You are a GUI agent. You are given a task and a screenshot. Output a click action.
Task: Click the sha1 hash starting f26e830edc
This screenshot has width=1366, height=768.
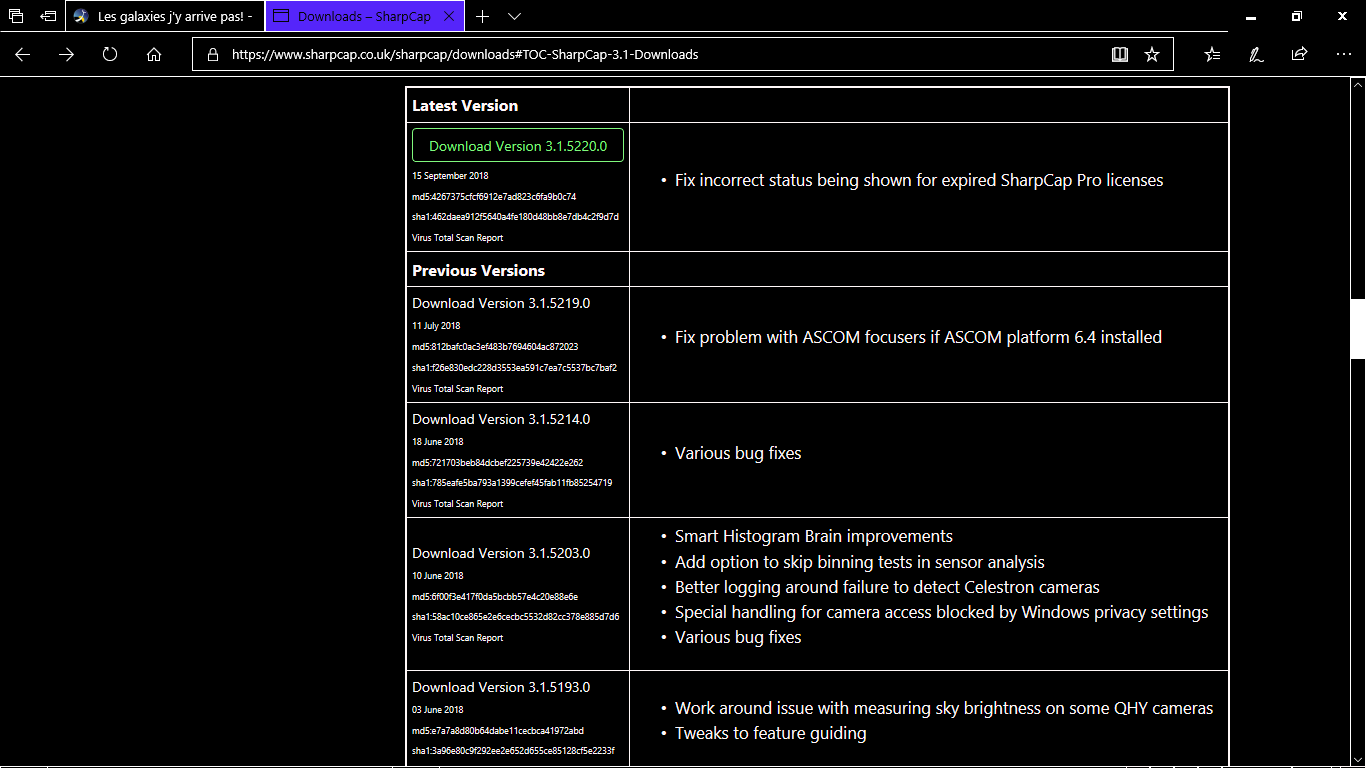pos(514,368)
